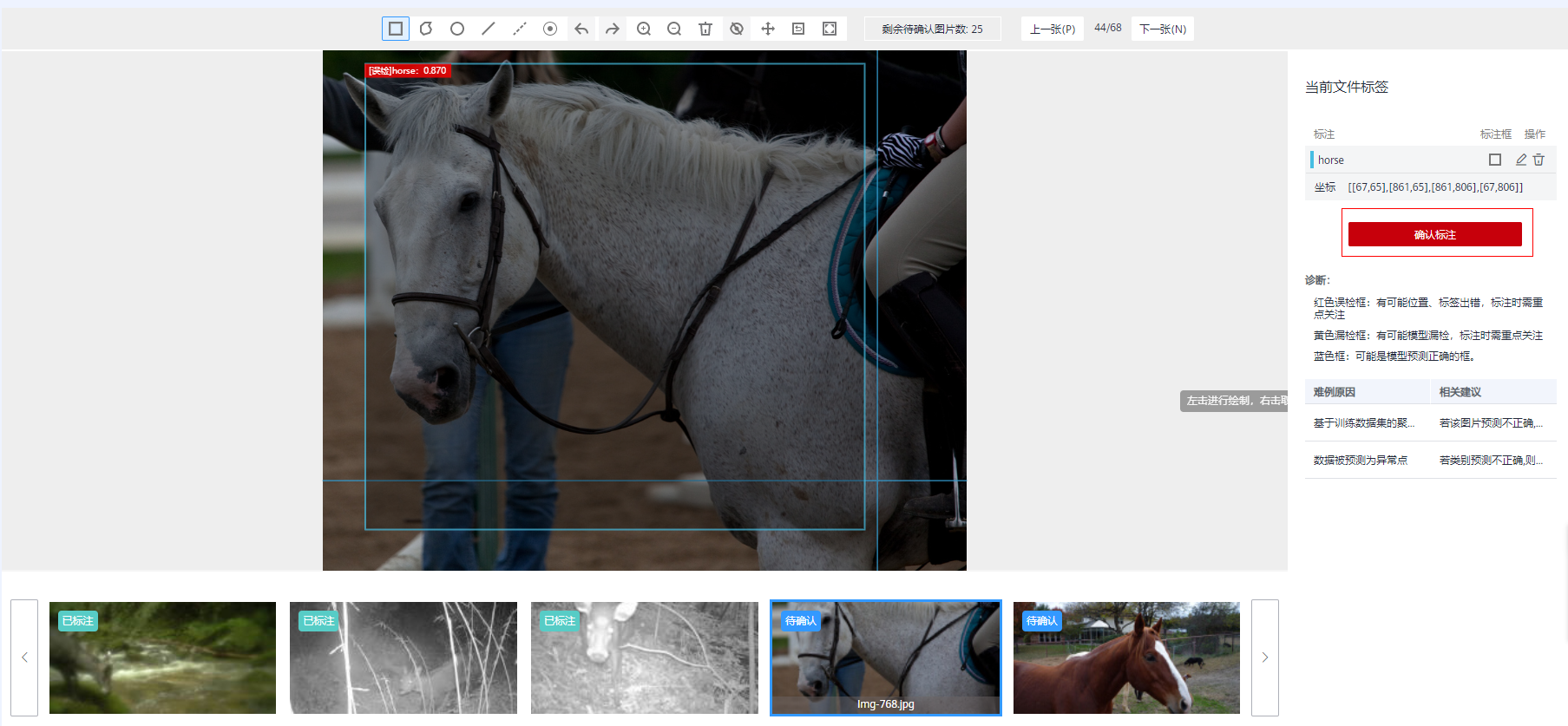The height and width of the screenshot is (726, 1568).
Task: Select the point annotation tool
Action: point(550,29)
